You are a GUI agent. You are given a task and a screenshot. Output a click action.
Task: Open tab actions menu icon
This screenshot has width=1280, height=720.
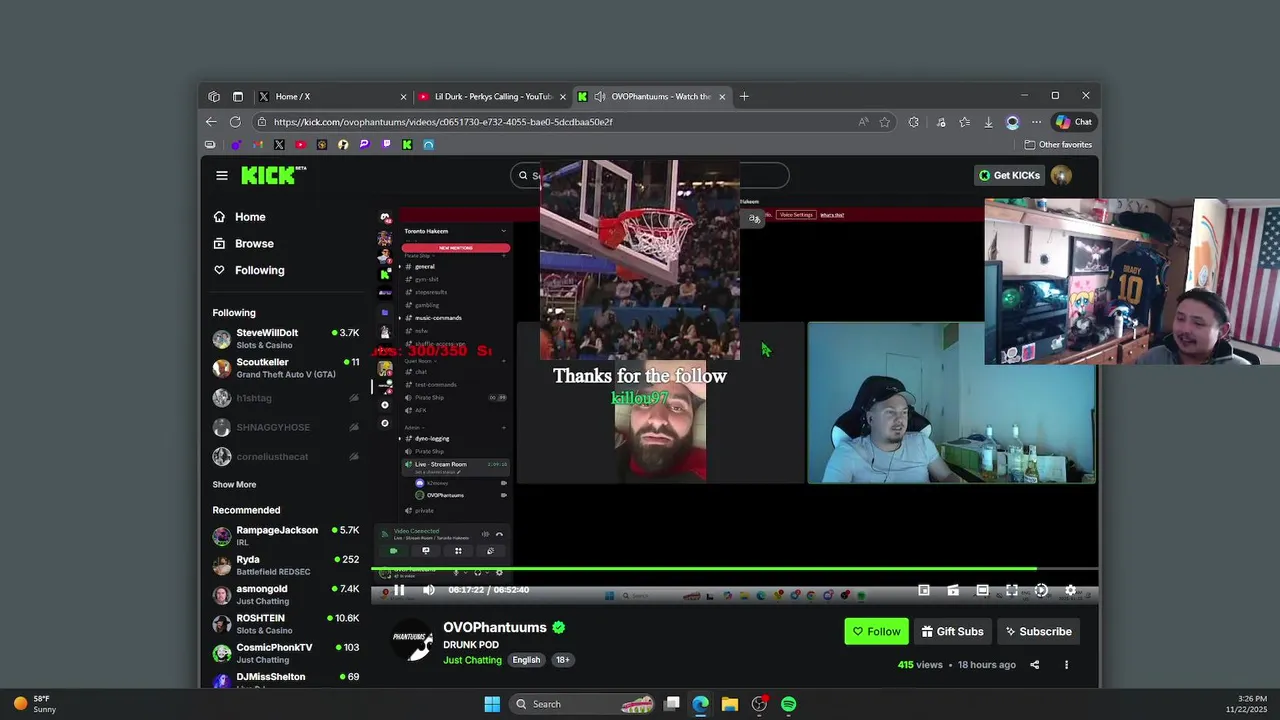238,97
